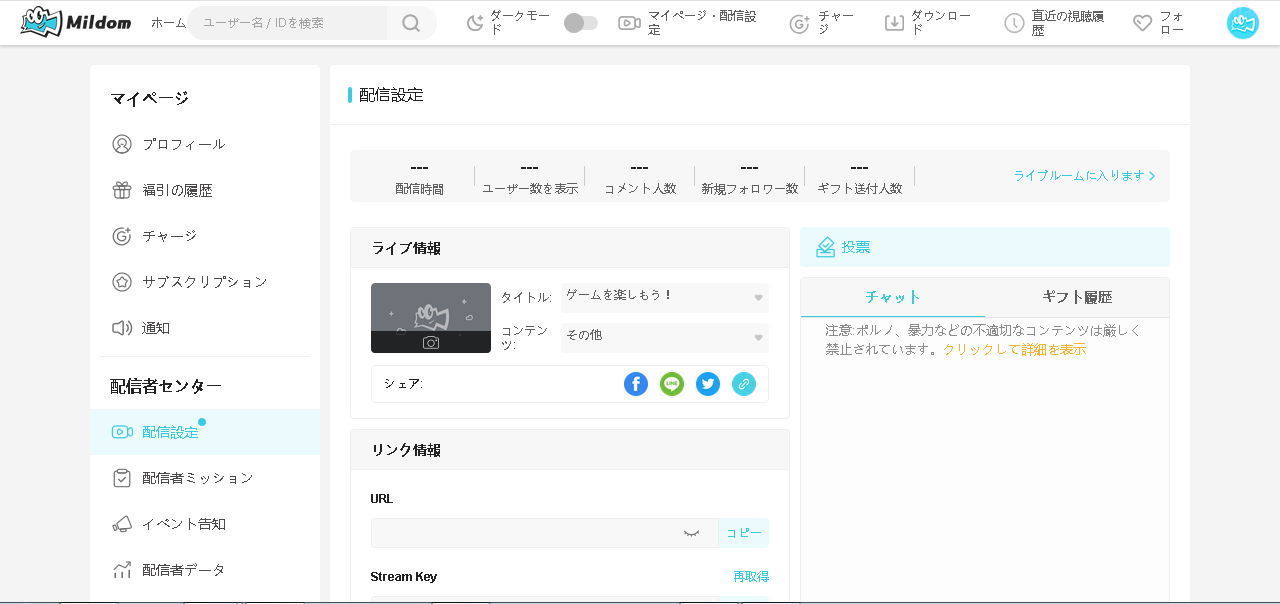The width and height of the screenshot is (1280, 604).
Task: Click the ギフト送付人数 stat
Action: pos(859,177)
